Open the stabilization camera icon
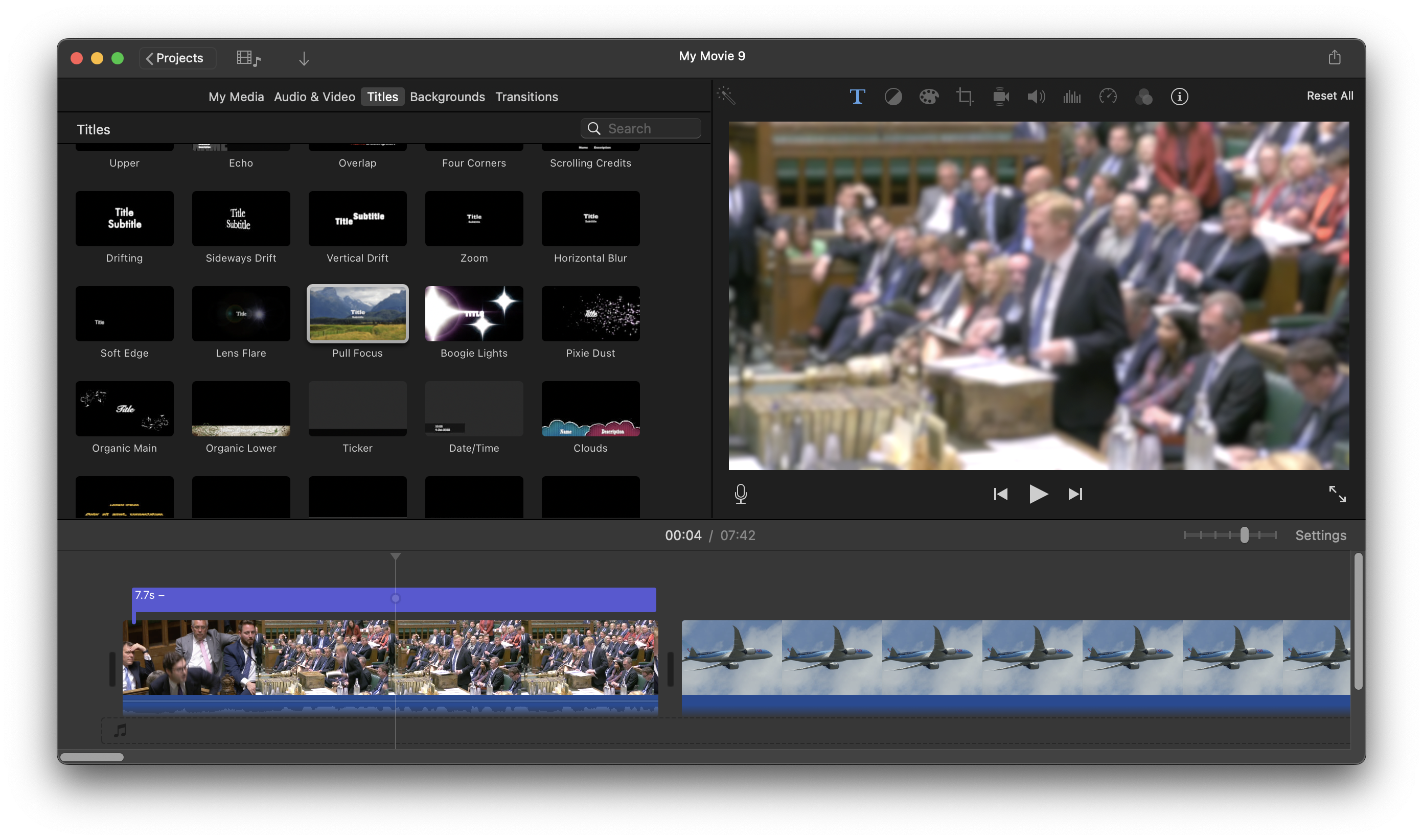Image resolution: width=1423 pixels, height=840 pixels. click(1001, 97)
